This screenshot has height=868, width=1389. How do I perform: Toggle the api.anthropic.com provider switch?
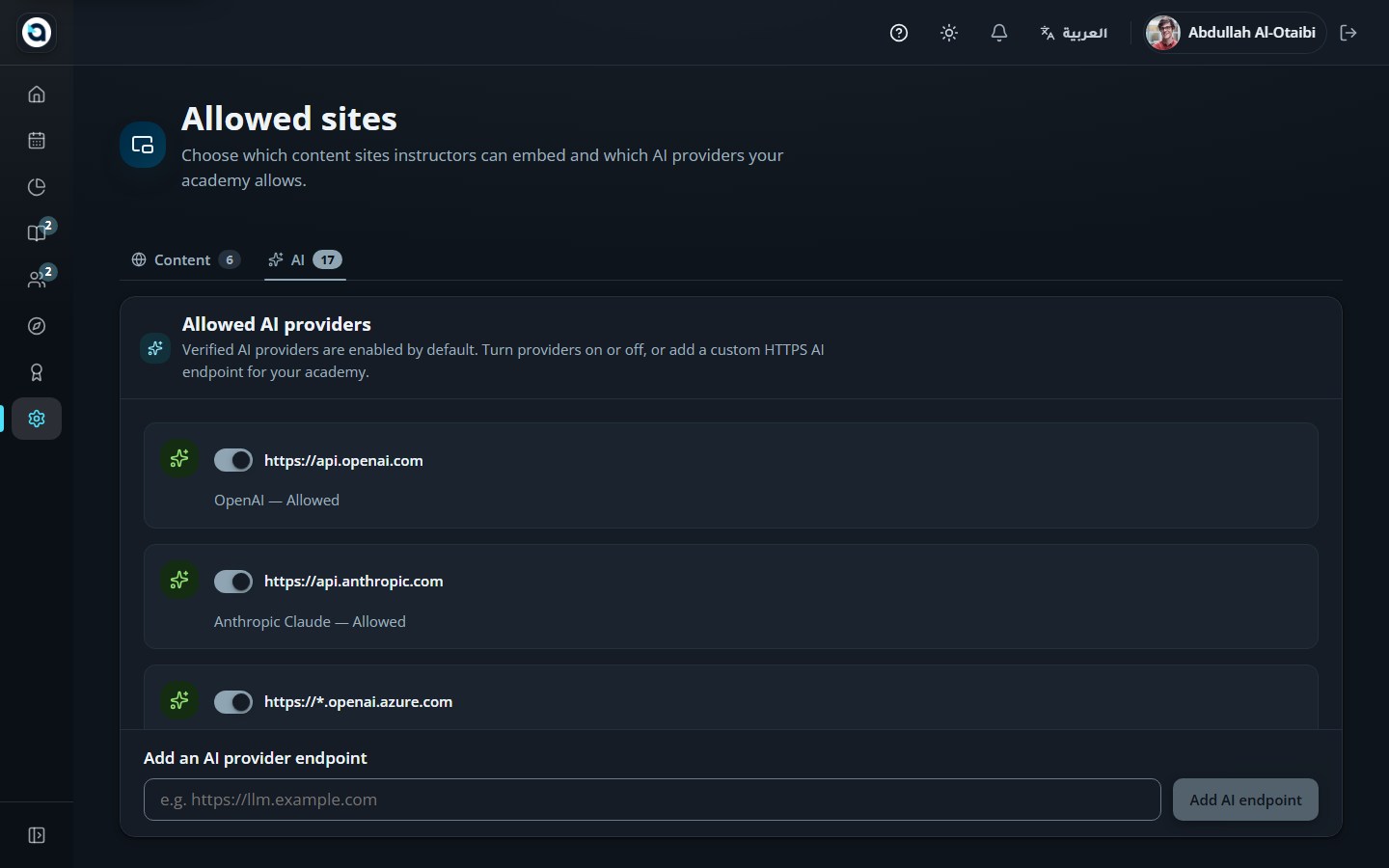[x=233, y=582]
